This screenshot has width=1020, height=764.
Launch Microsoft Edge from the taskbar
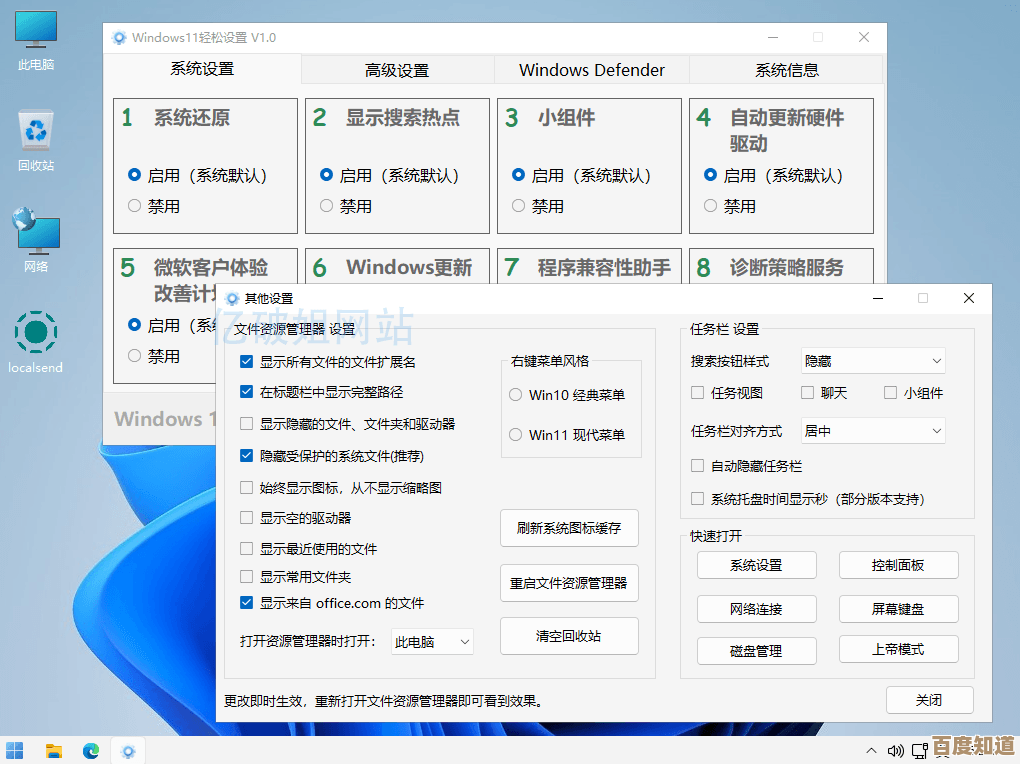point(91,750)
